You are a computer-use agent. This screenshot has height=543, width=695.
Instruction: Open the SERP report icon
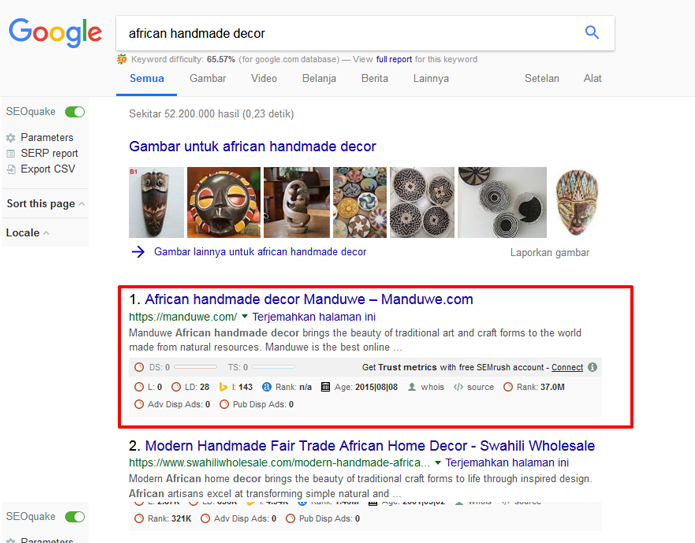(11, 154)
